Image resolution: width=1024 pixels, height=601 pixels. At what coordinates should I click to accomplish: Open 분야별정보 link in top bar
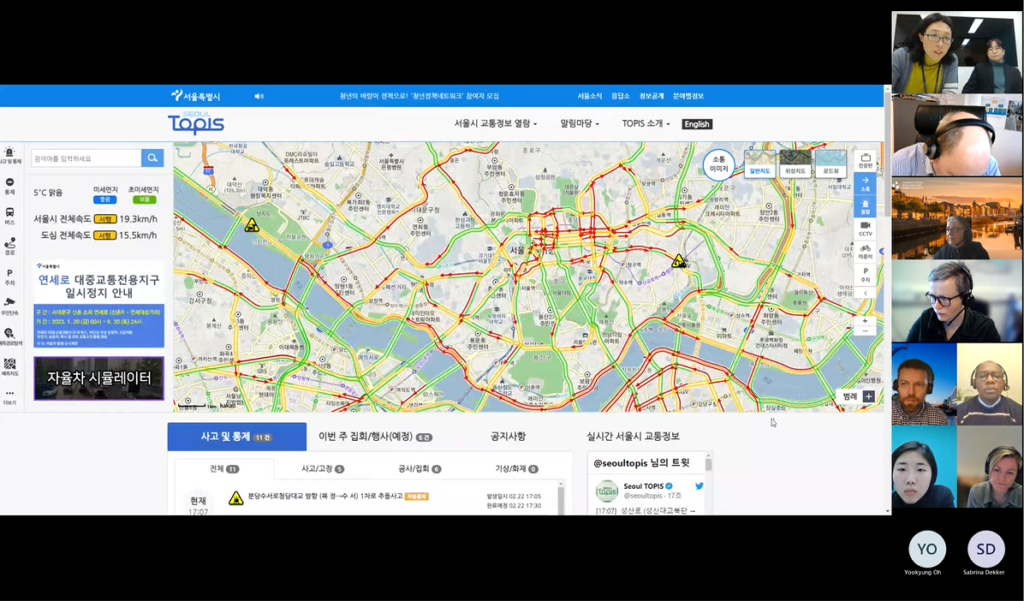tap(688, 96)
